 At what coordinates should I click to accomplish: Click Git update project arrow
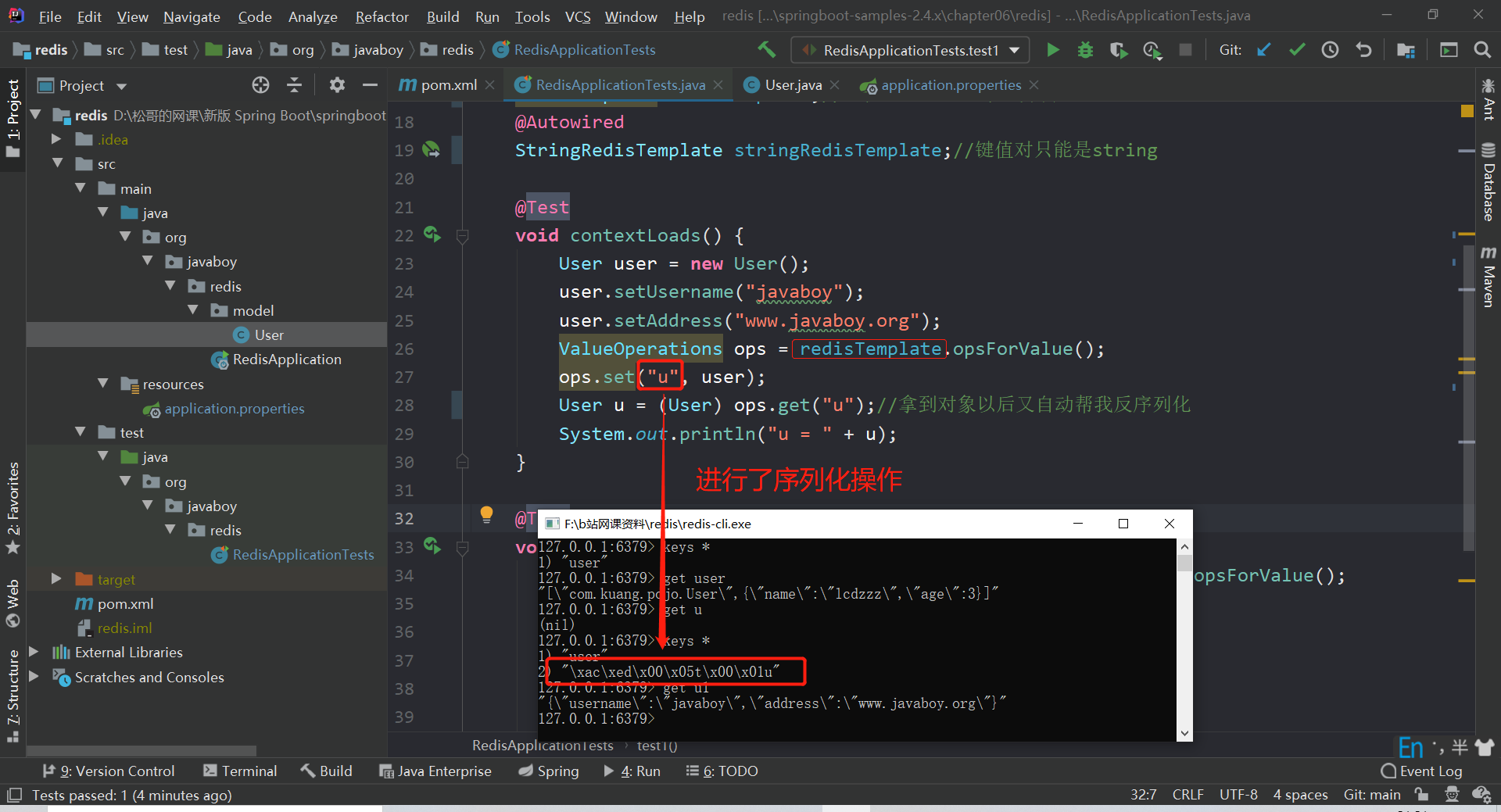click(1263, 50)
